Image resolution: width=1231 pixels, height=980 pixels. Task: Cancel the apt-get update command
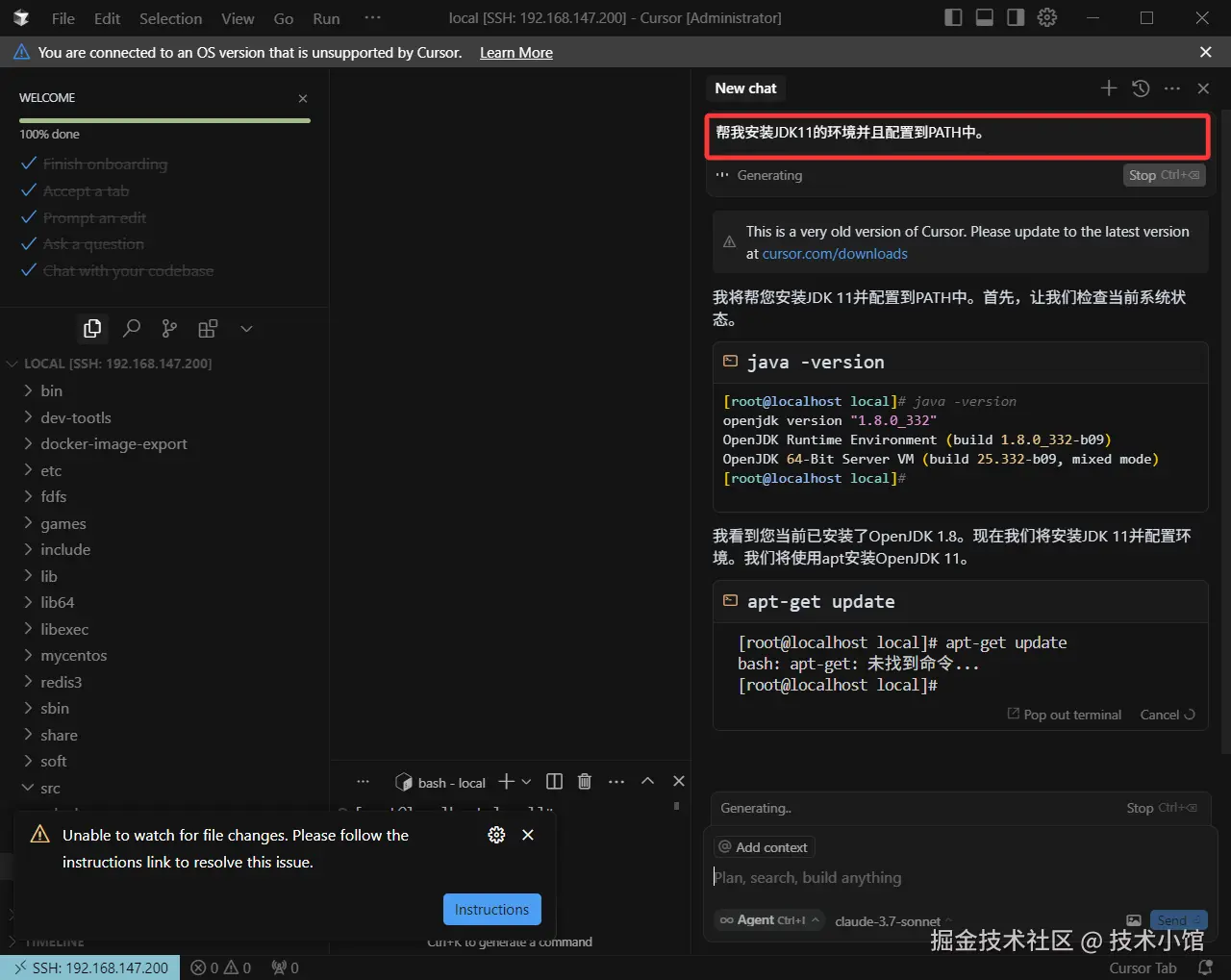tap(1167, 715)
